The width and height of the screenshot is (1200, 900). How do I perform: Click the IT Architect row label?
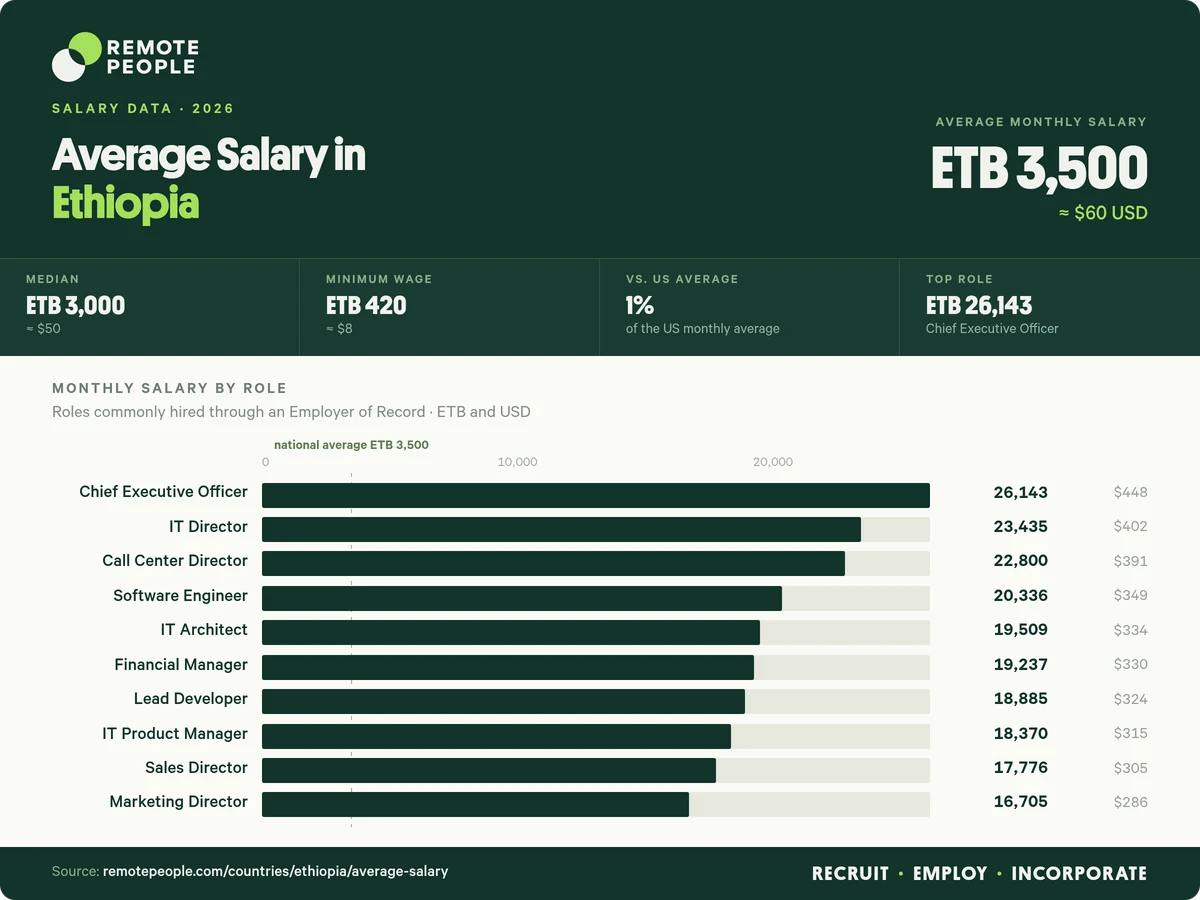click(204, 630)
